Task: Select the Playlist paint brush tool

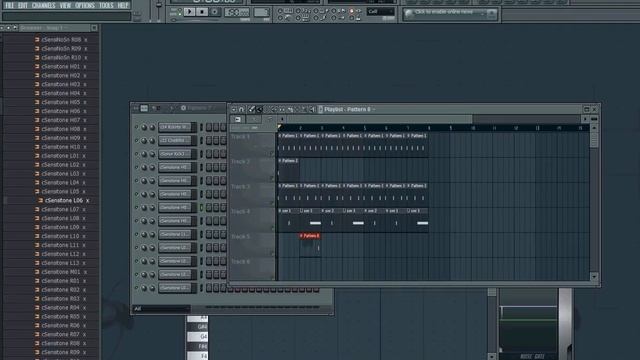Action: (259, 109)
